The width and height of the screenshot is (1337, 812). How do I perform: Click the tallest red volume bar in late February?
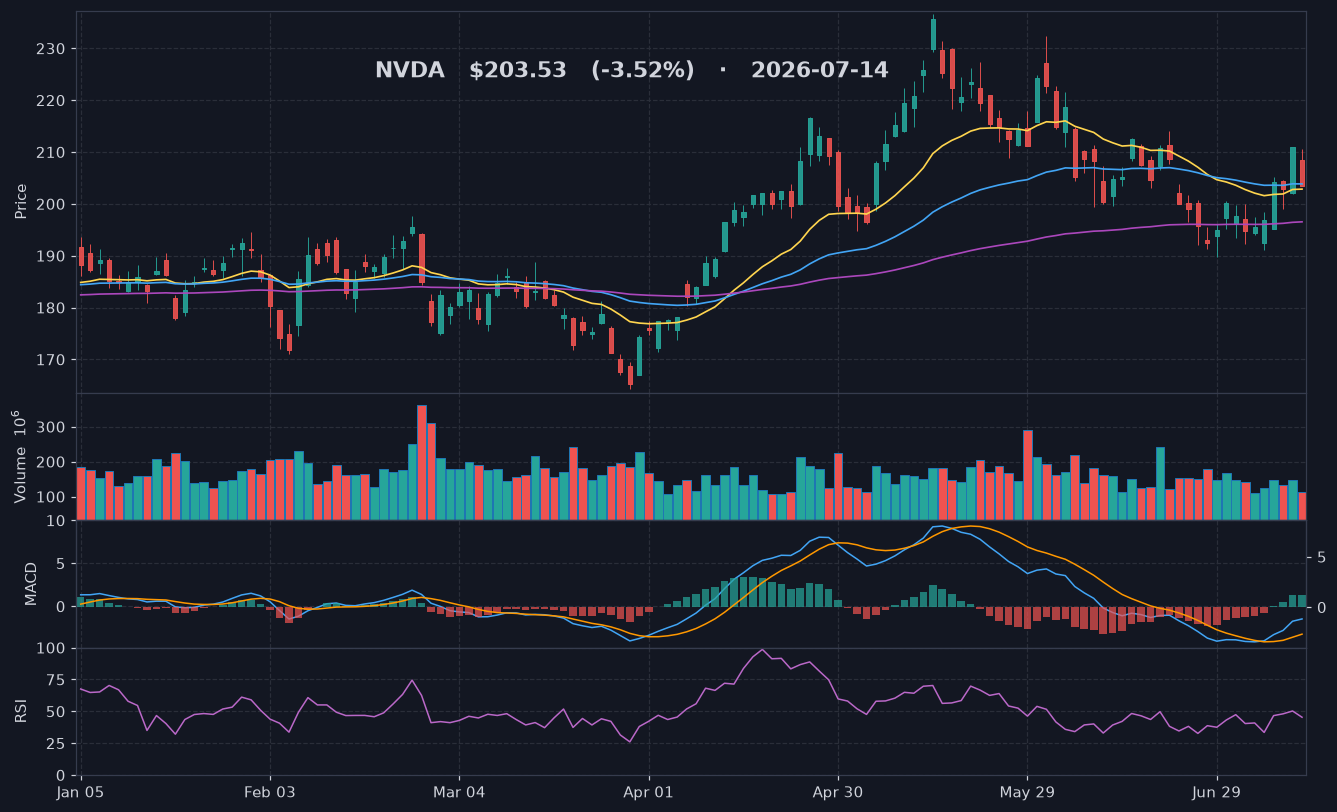[422, 462]
